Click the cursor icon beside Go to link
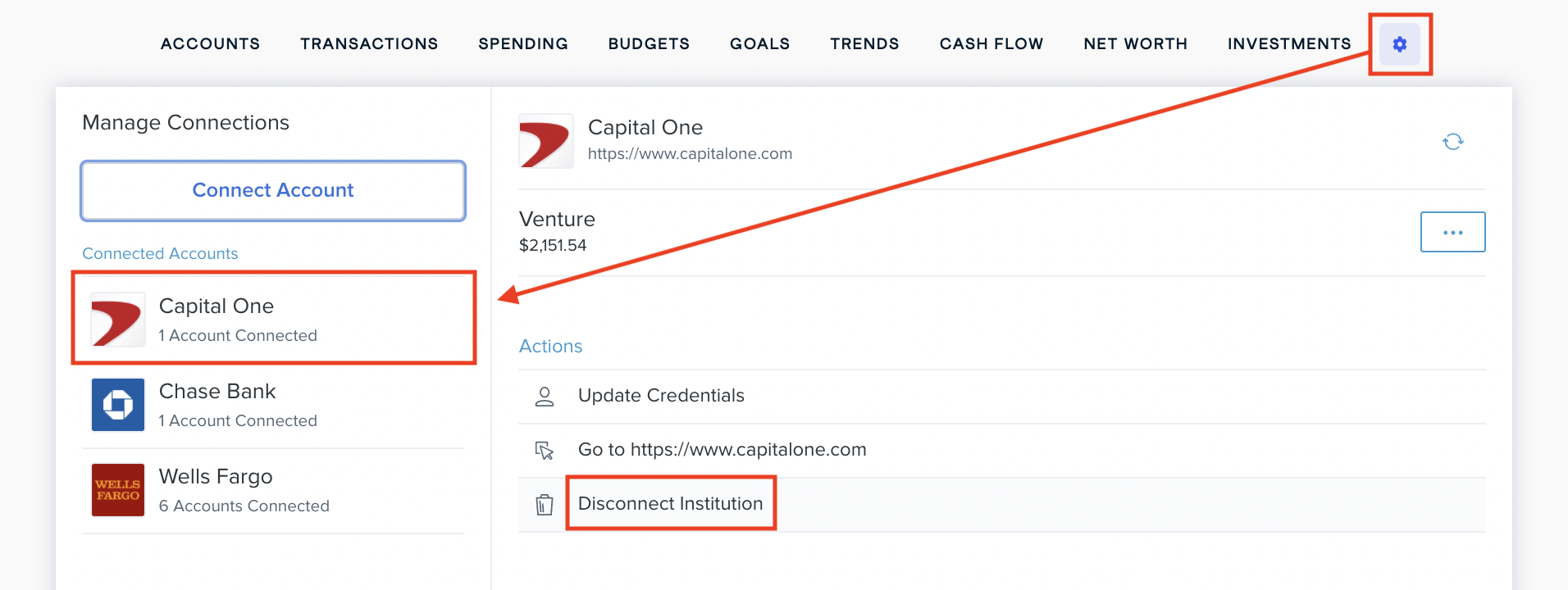 coord(545,451)
